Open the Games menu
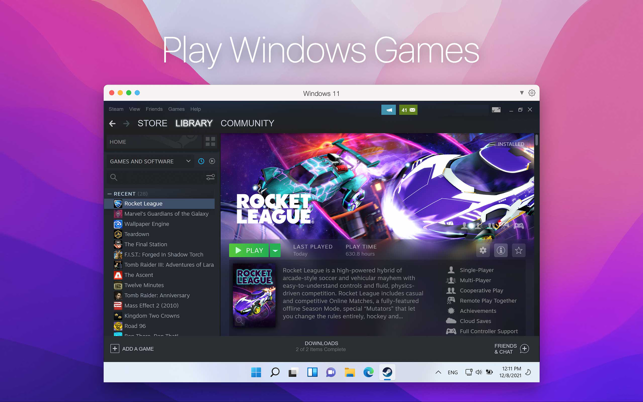The height and width of the screenshot is (402, 643). coord(176,109)
